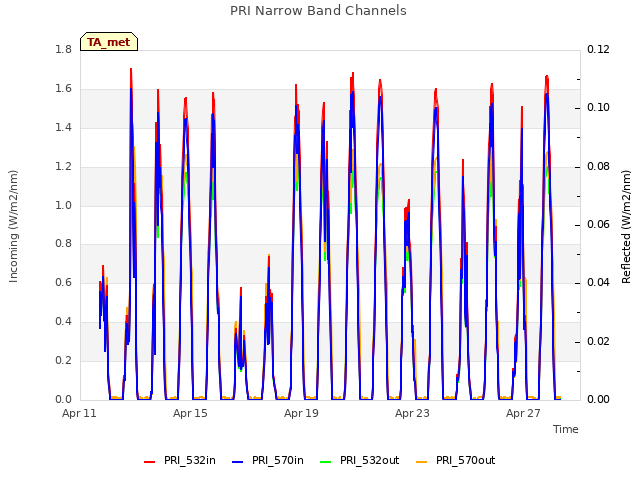
Task: Click the Apr 15 date tick label
Action: (x=190, y=413)
